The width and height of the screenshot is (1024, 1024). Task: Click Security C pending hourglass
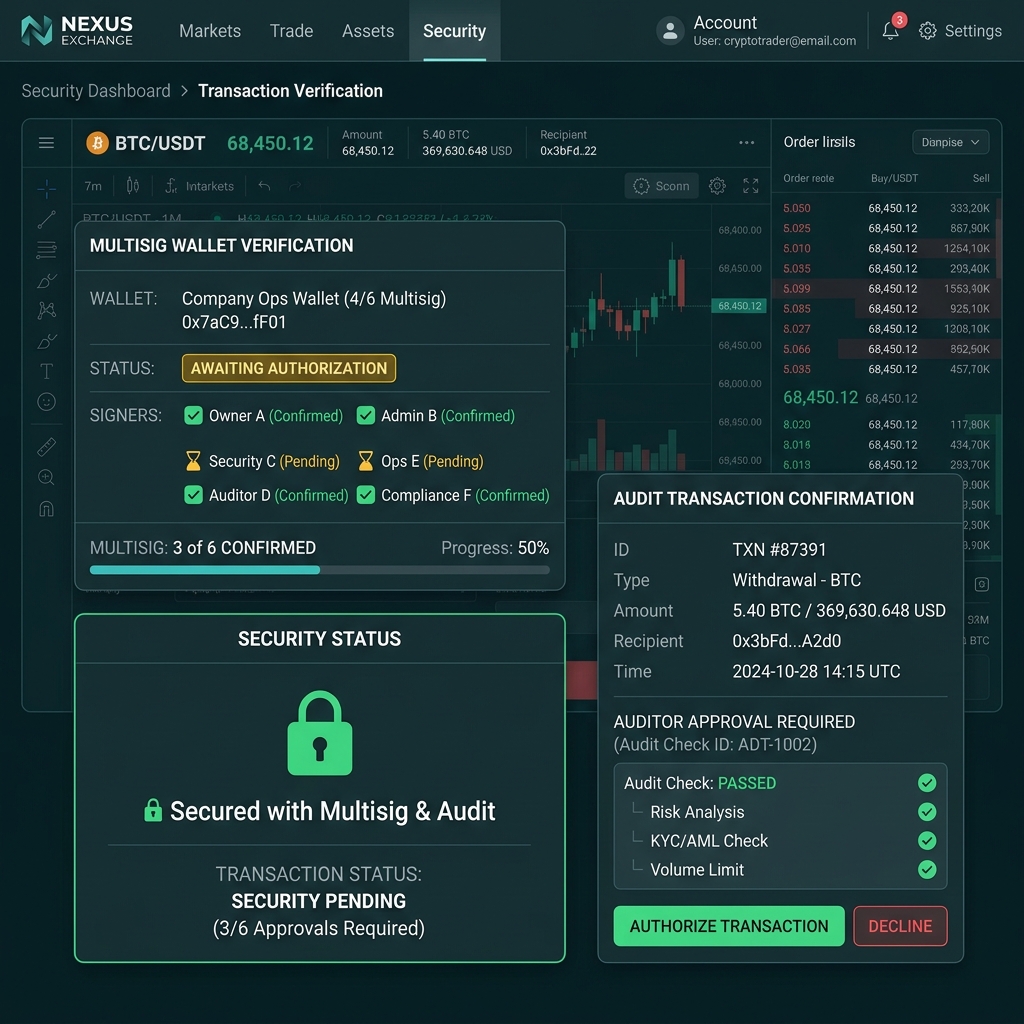click(193, 461)
